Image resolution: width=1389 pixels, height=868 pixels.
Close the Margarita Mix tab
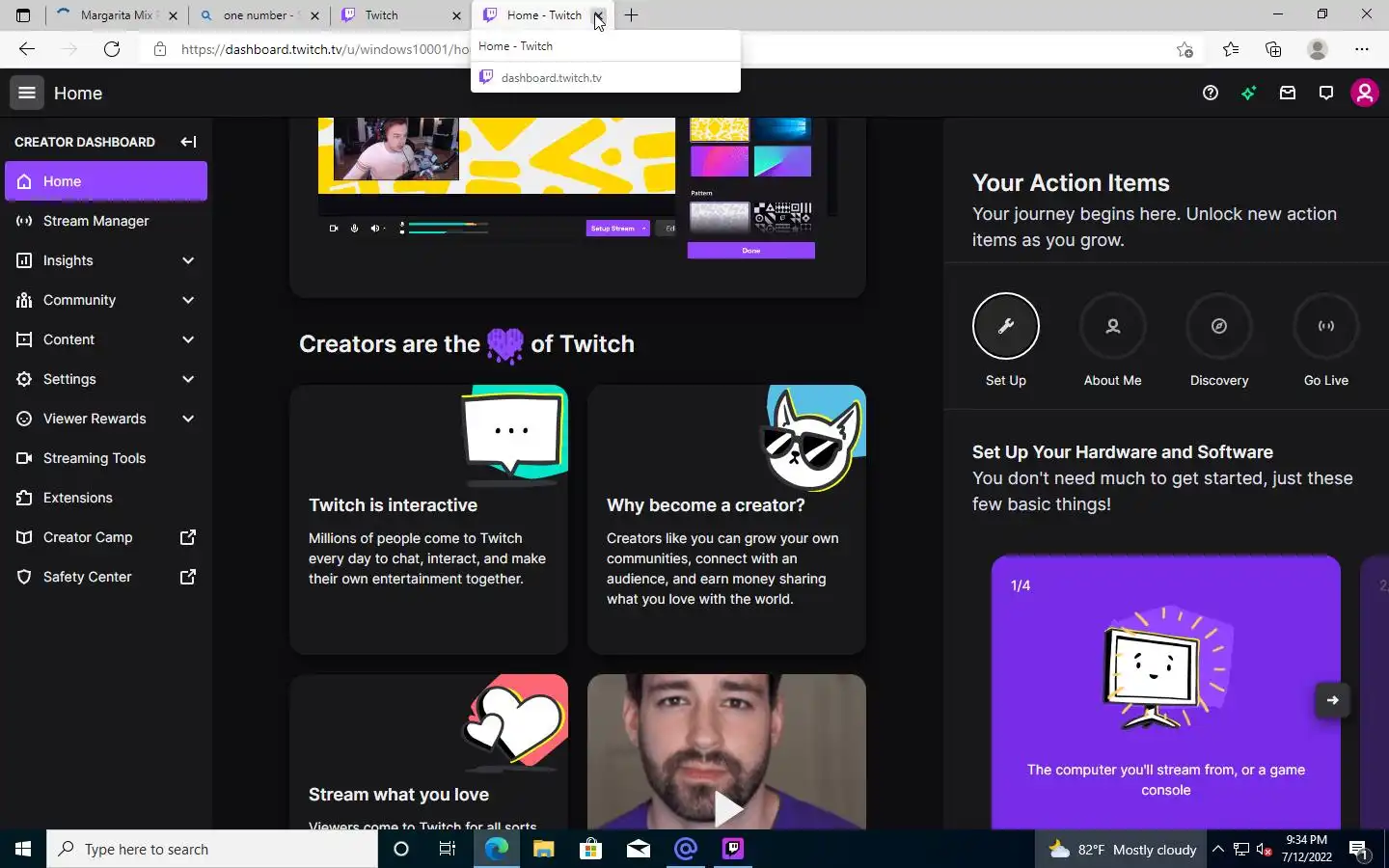point(174,15)
